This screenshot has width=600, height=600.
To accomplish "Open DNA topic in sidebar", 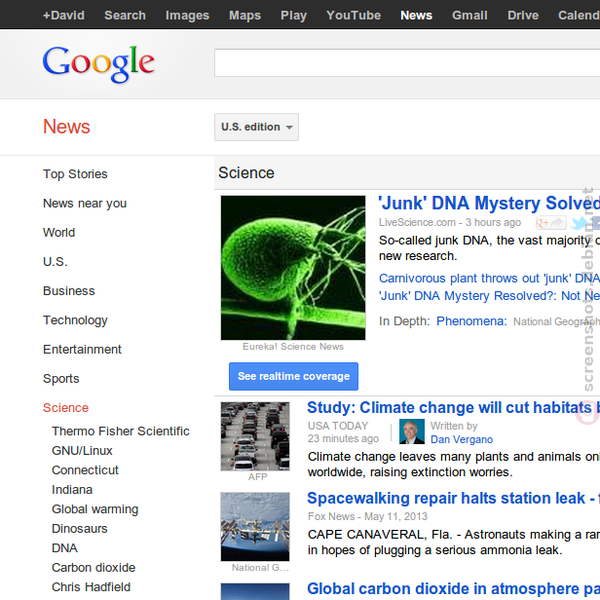I will tap(64, 548).
